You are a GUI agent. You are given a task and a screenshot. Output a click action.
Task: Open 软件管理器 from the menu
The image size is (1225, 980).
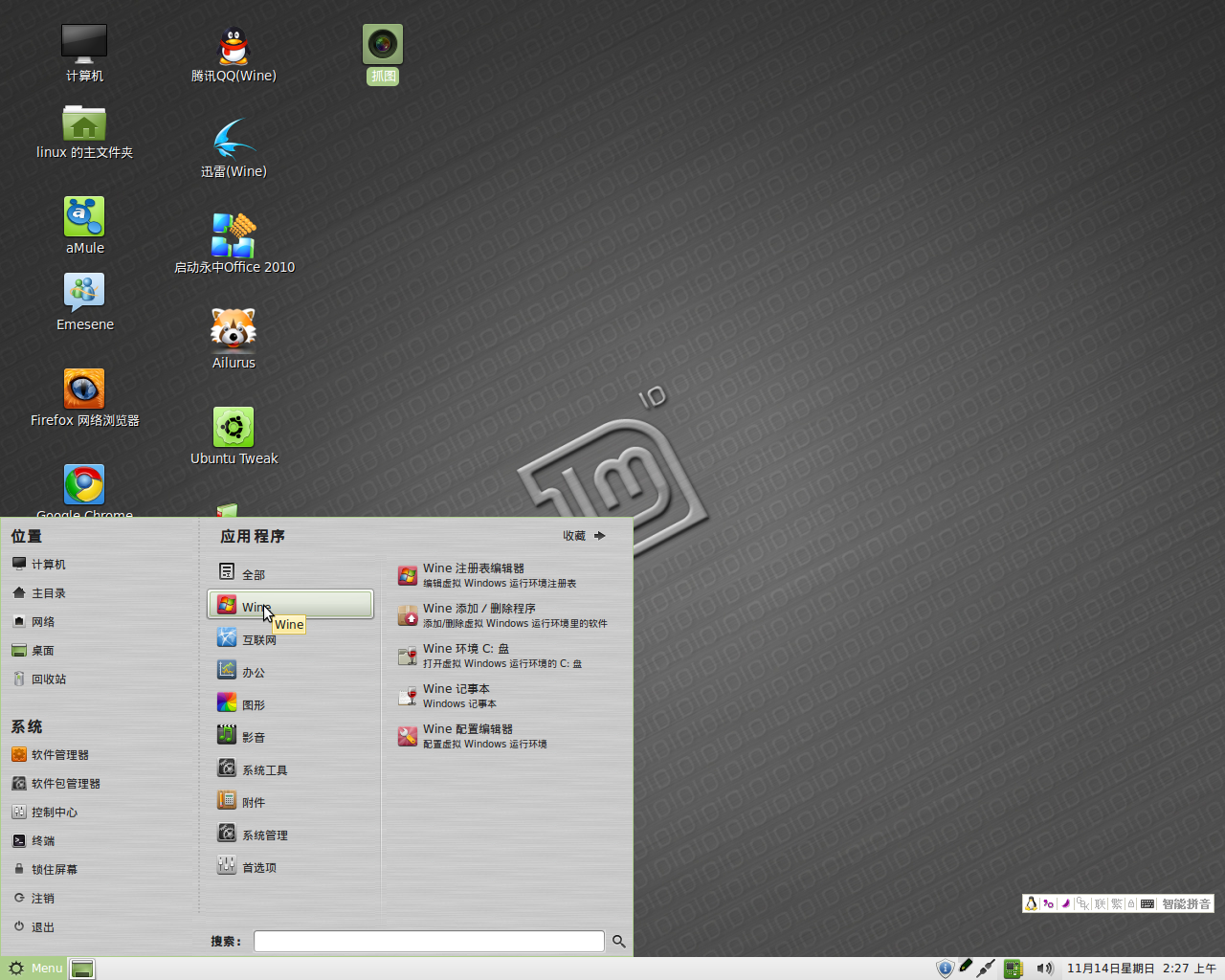tap(50, 755)
